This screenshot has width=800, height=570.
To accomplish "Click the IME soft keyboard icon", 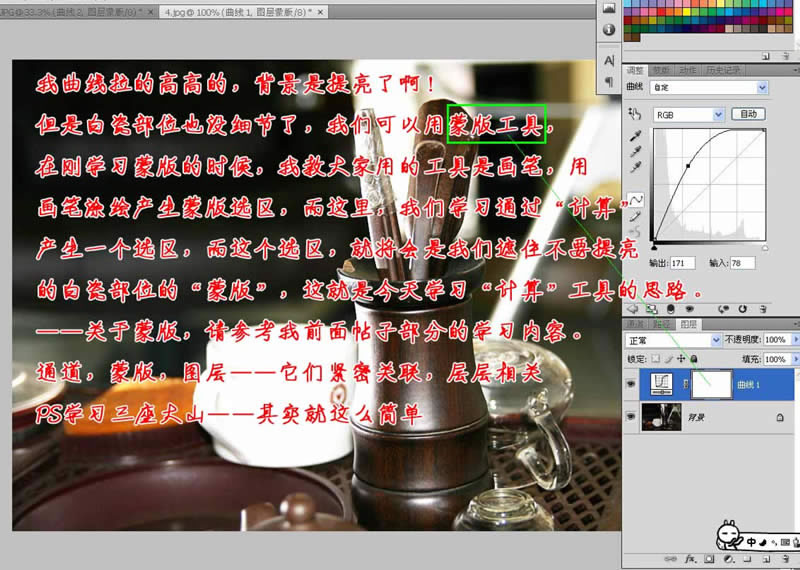I will [x=785, y=542].
